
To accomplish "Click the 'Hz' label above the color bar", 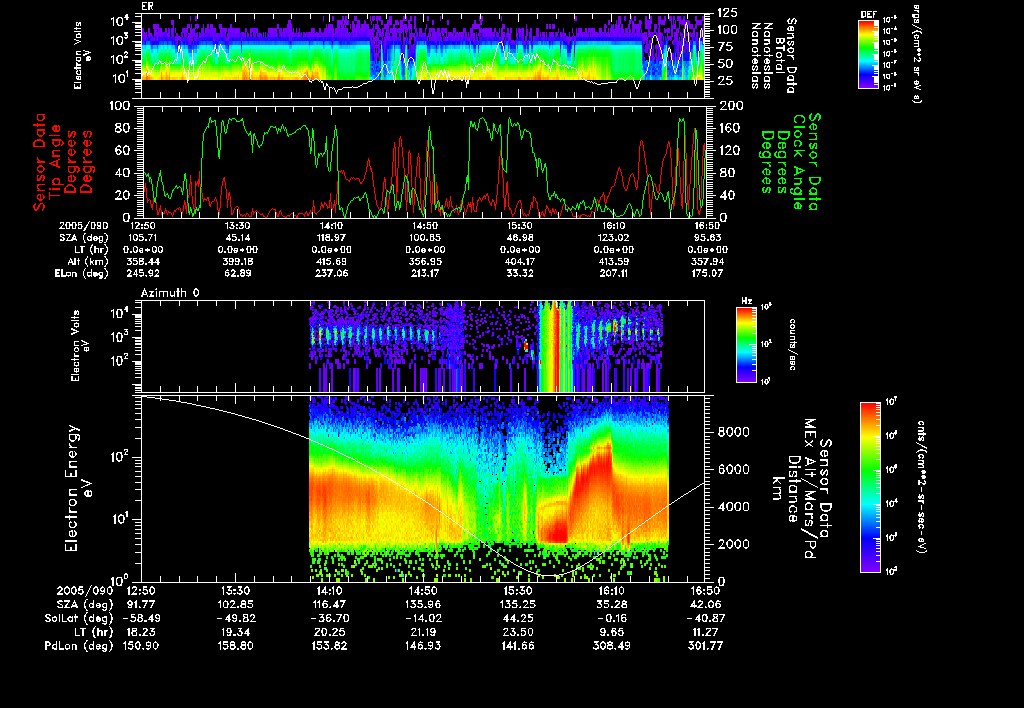I will click(746, 301).
